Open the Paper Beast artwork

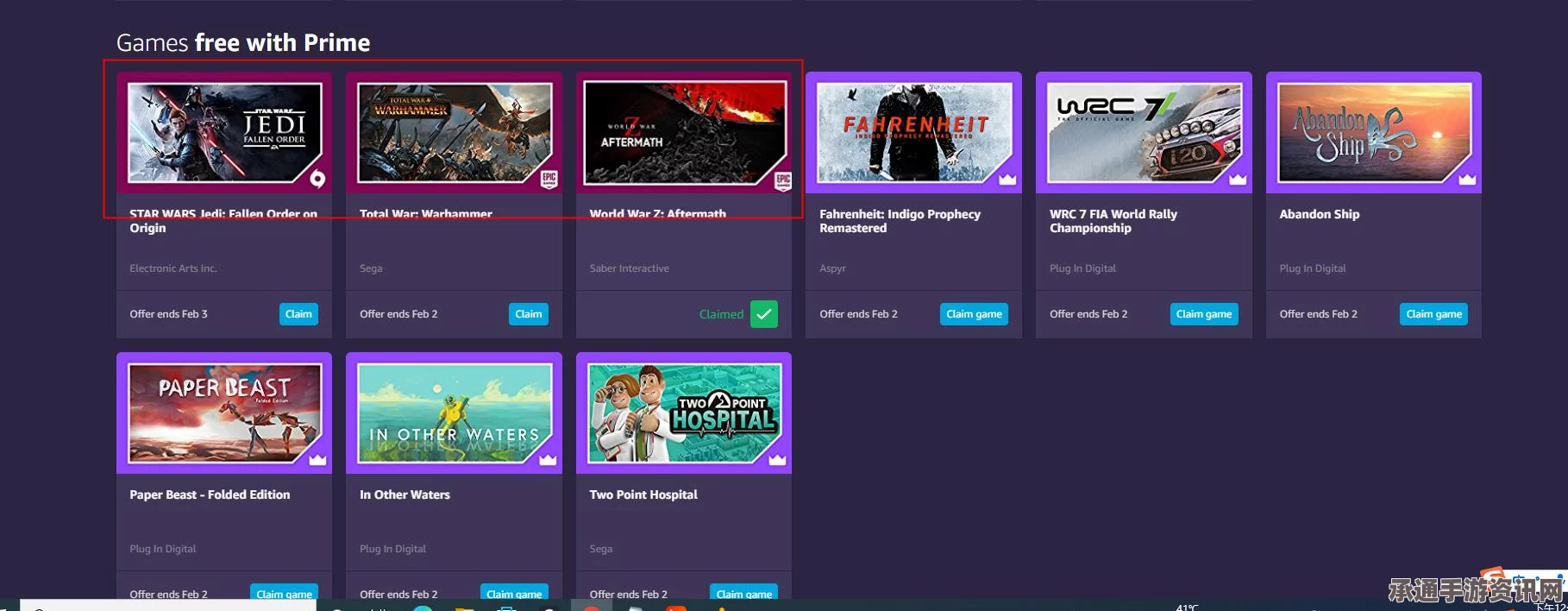[x=225, y=413]
